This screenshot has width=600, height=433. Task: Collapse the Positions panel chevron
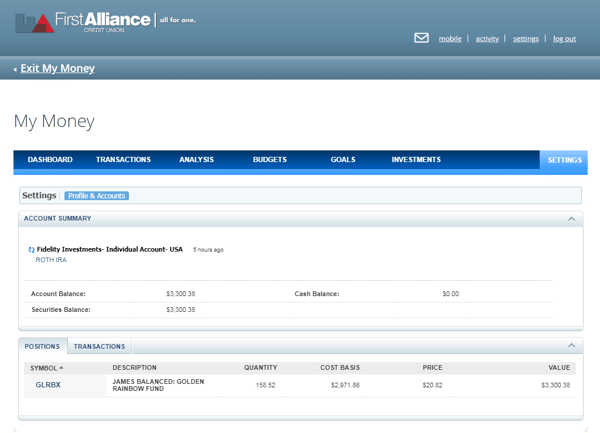(571, 346)
